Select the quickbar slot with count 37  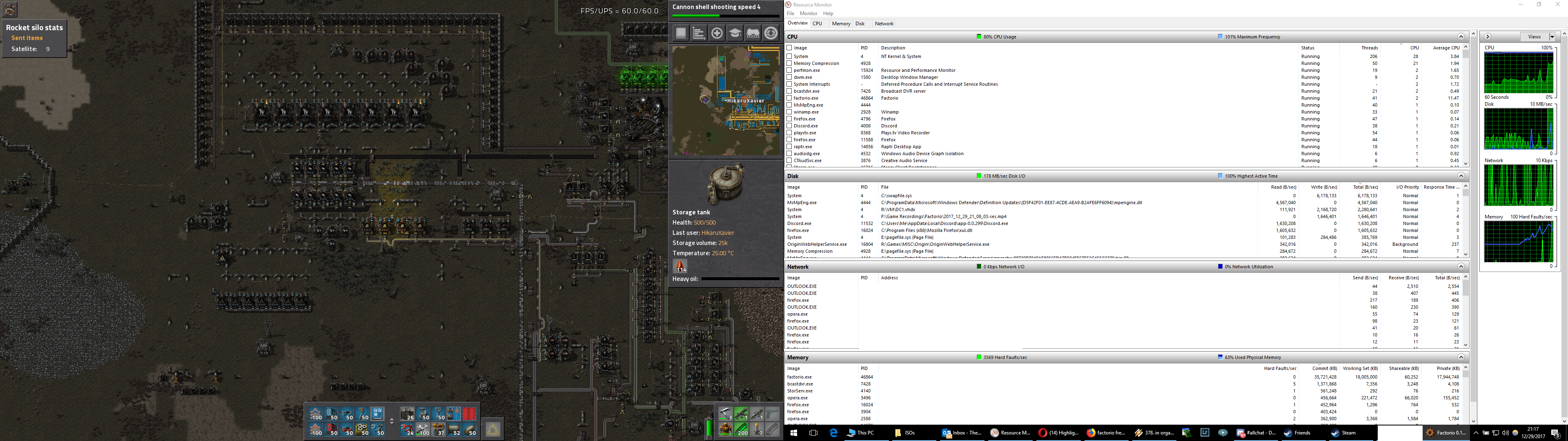pyautogui.click(x=438, y=430)
